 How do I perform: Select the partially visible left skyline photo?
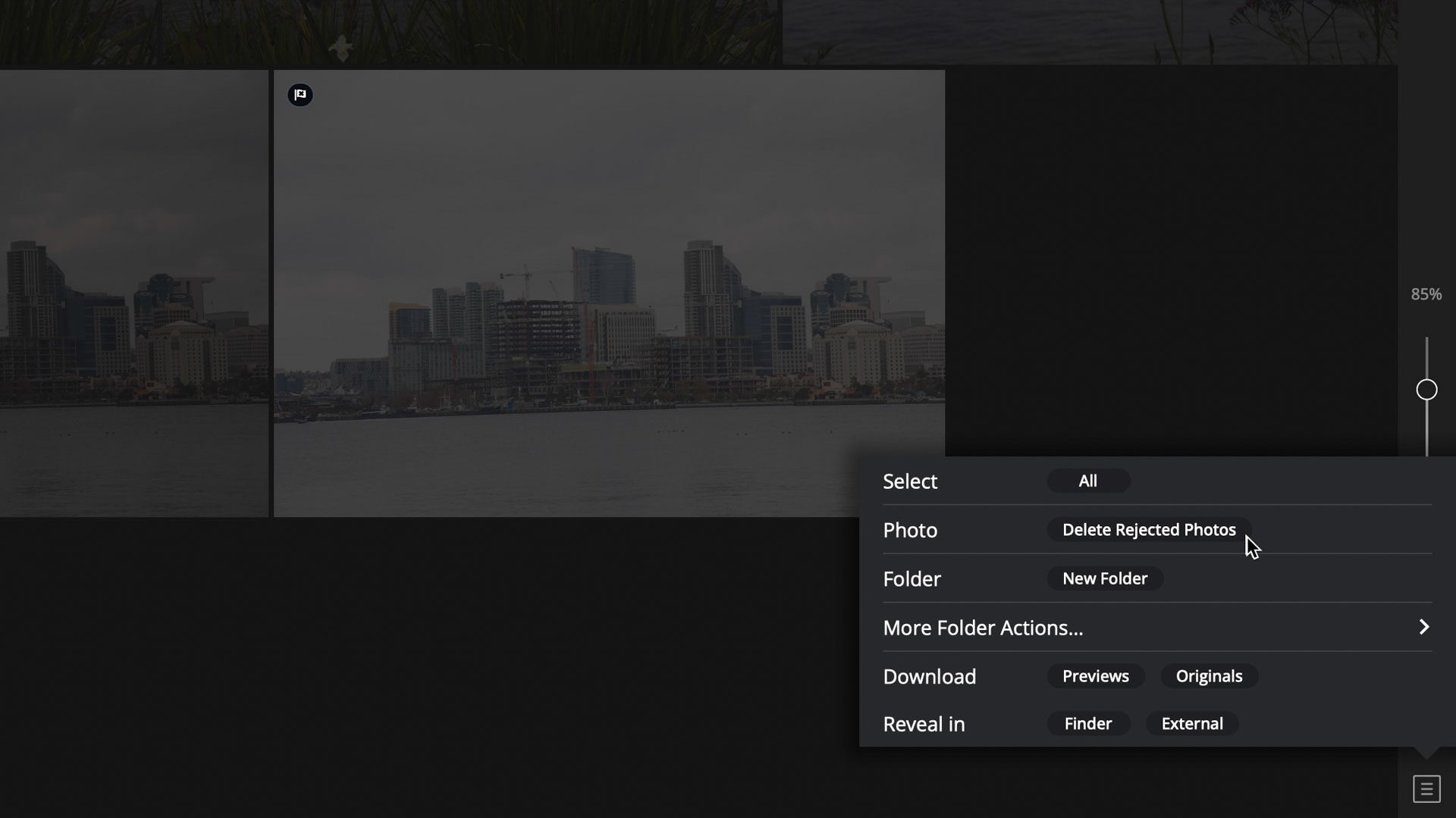[x=133, y=293]
